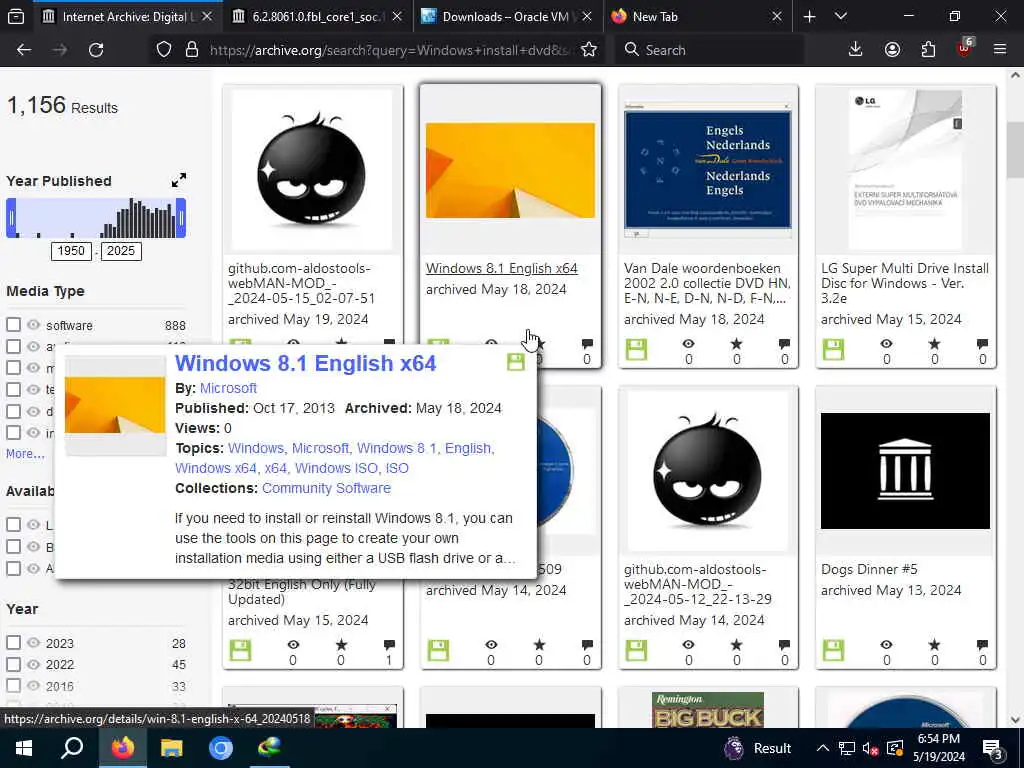This screenshot has height=768, width=1024.
Task: Click the shield tracking protection icon
Action: [x=164, y=50]
